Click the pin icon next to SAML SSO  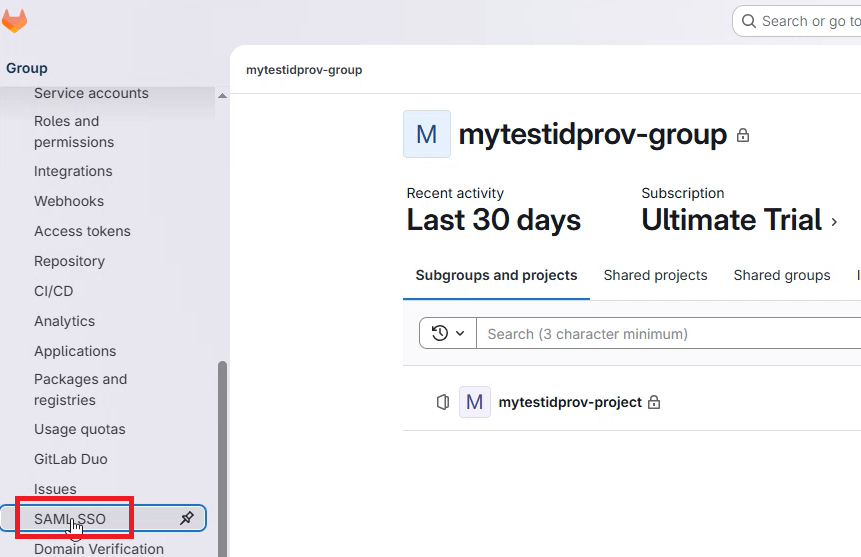coord(187,518)
